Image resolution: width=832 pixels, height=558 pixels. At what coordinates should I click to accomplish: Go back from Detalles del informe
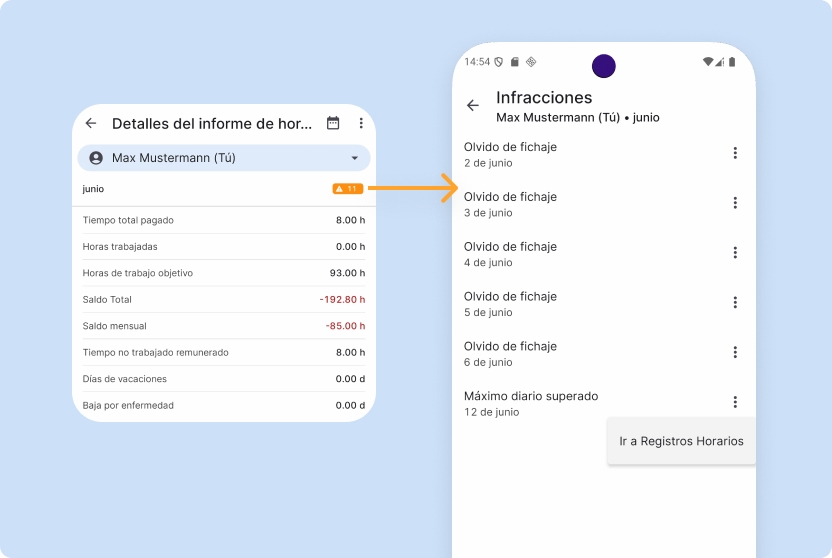point(91,123)
